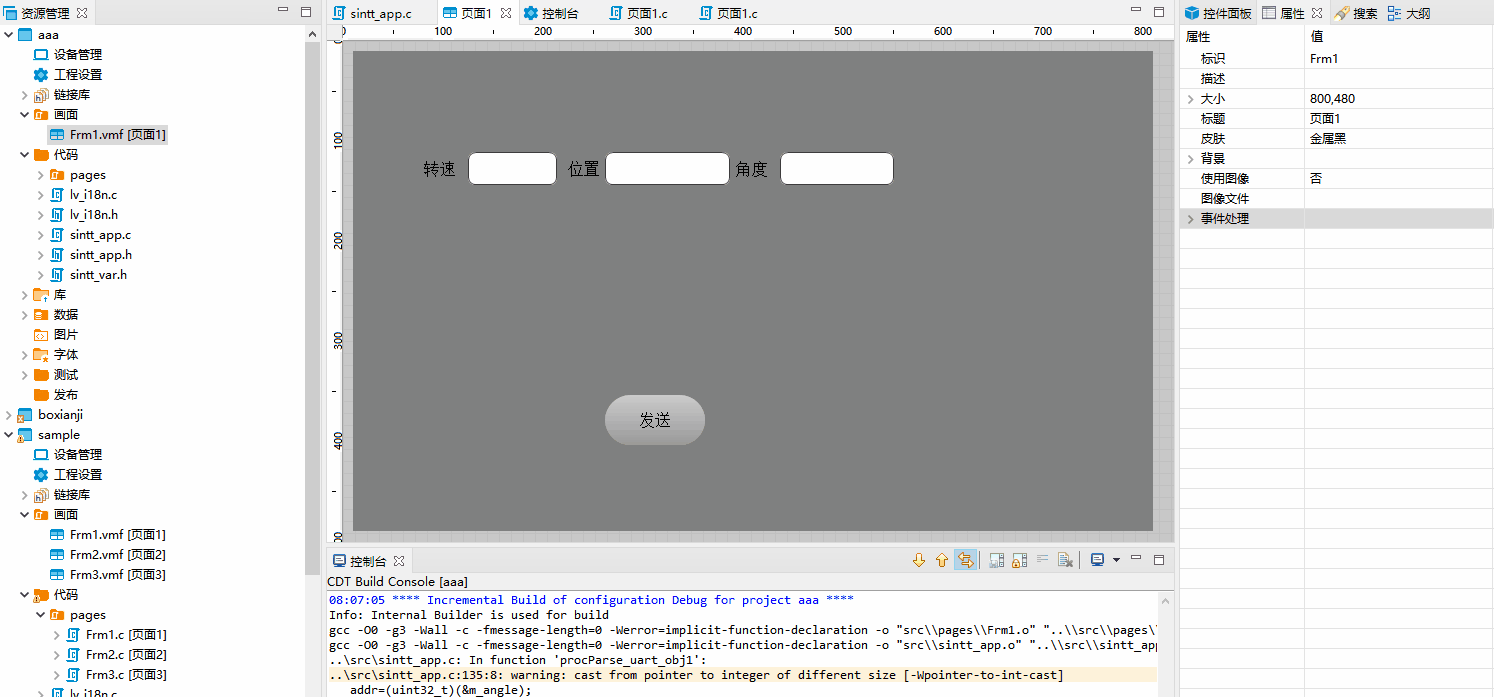Screen dimensions: 1494x697
Task: Toggle scroll lock in the console
Action: (1019, 559)
